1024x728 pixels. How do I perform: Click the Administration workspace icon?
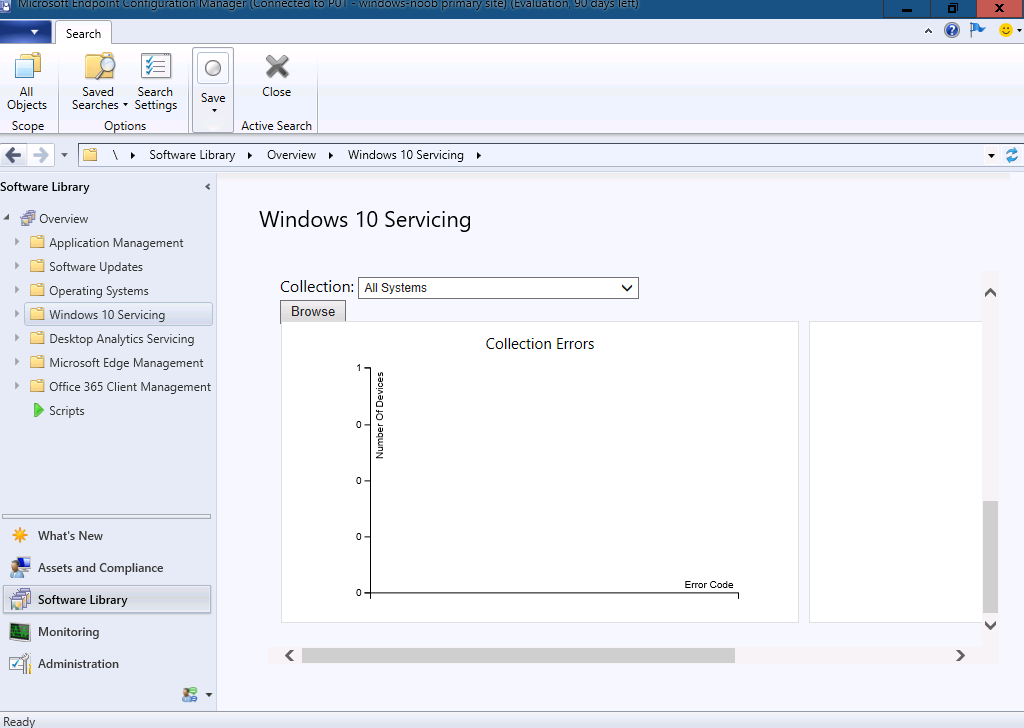click(x=20, y=663)
